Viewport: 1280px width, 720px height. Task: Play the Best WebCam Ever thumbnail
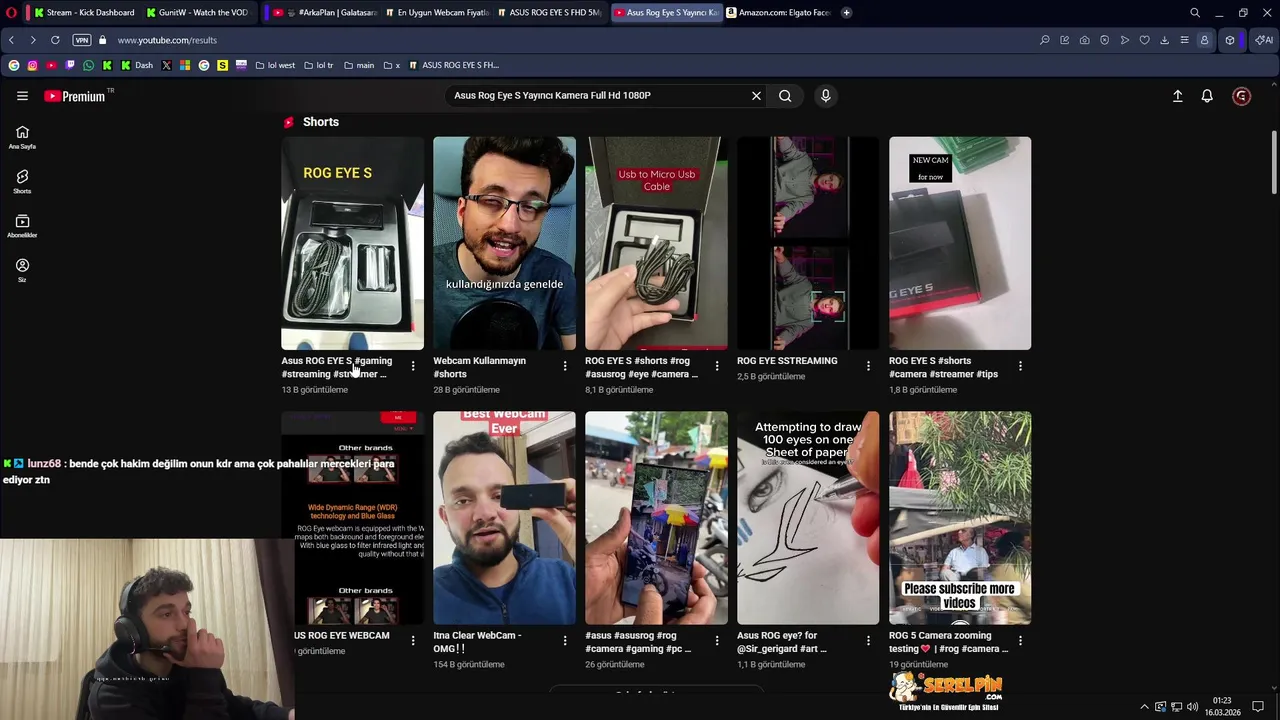point(504,518)
